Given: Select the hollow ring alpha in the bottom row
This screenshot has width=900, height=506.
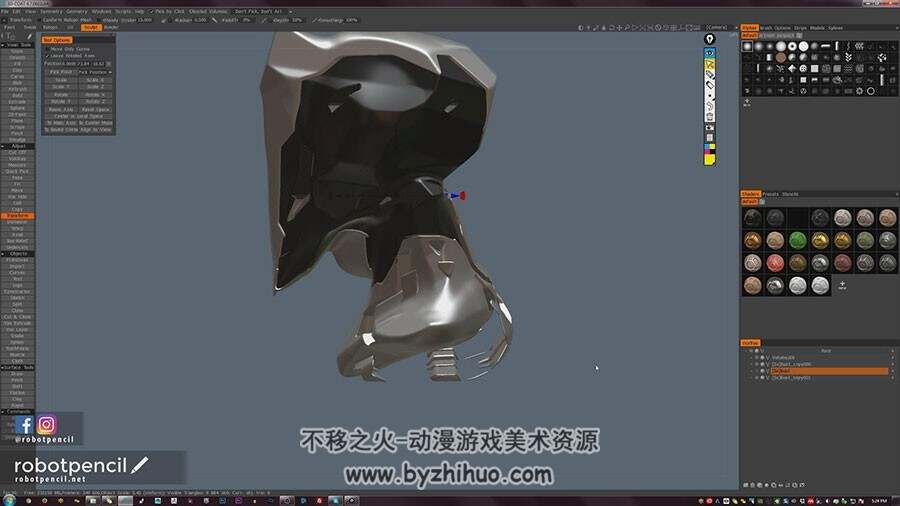Looking at the screenshot, I should (x=871, y=91).
